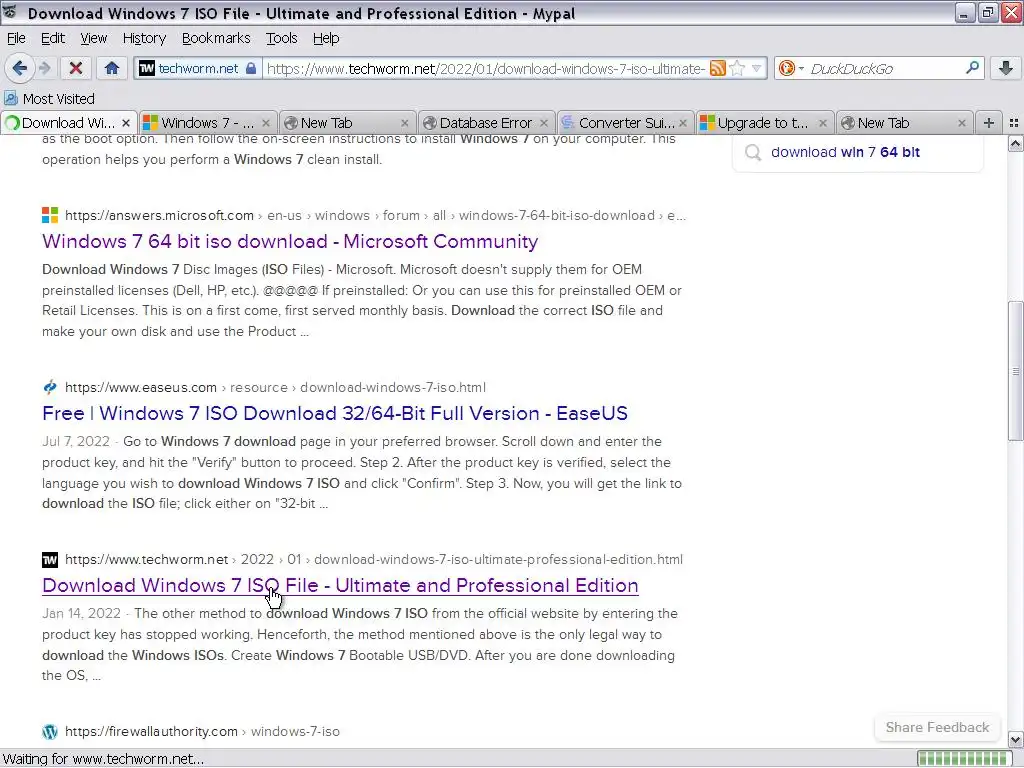
Task: Open the EaseUS Windows 7 ISO Download link
Action: tap(335, 413)
